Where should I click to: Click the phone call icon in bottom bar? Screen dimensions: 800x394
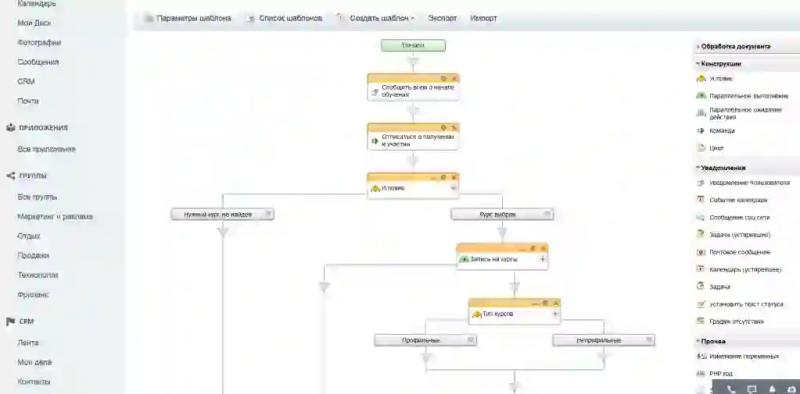pos(731,389)
